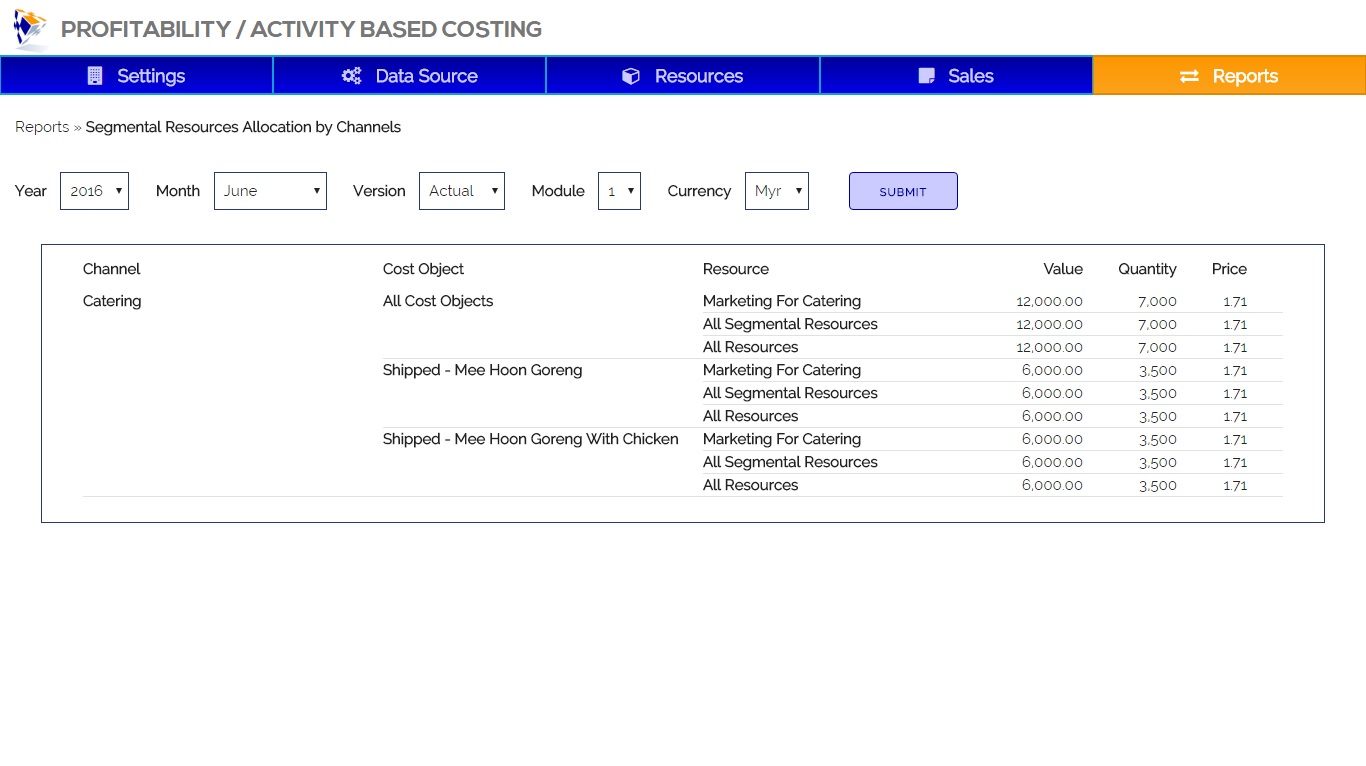The width and height of the screenshot is (1366, 766).
Task: Click All Resources in the 12,000.00 row
Action: tap(750, 347)
